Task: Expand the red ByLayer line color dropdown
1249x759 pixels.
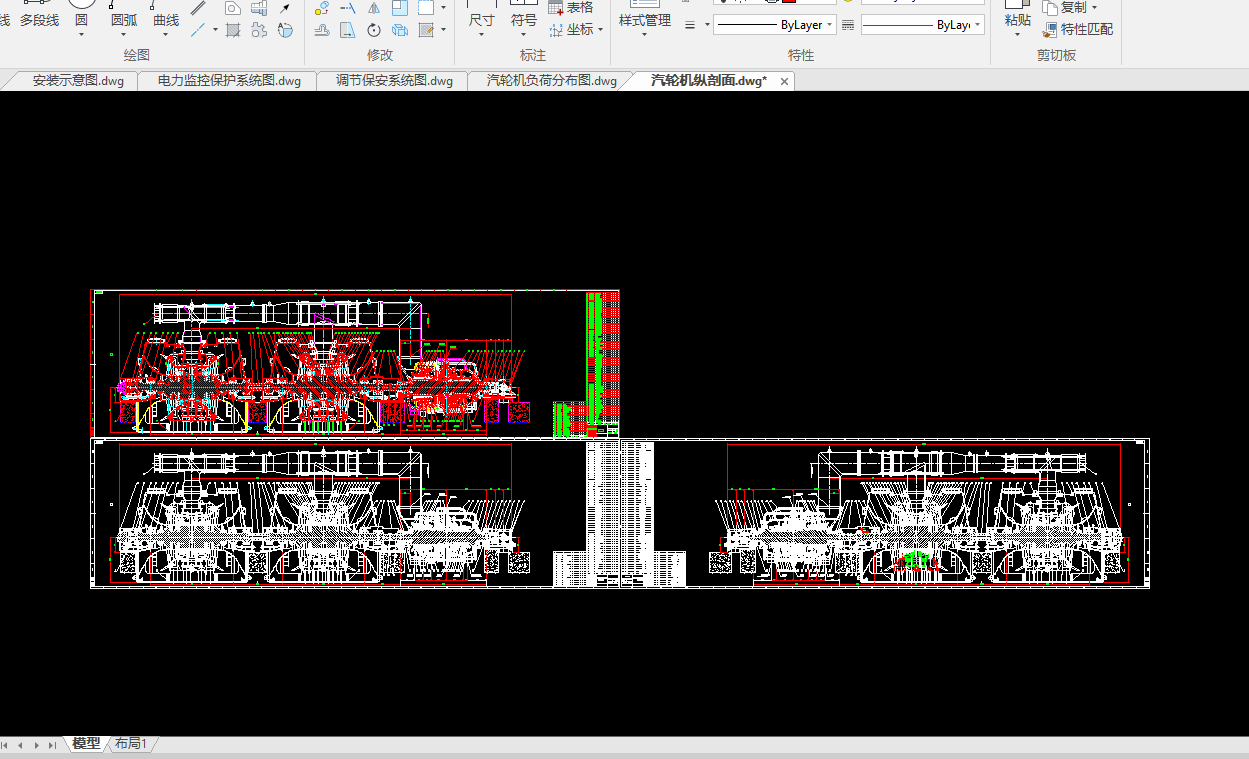Action: [978, 25]
